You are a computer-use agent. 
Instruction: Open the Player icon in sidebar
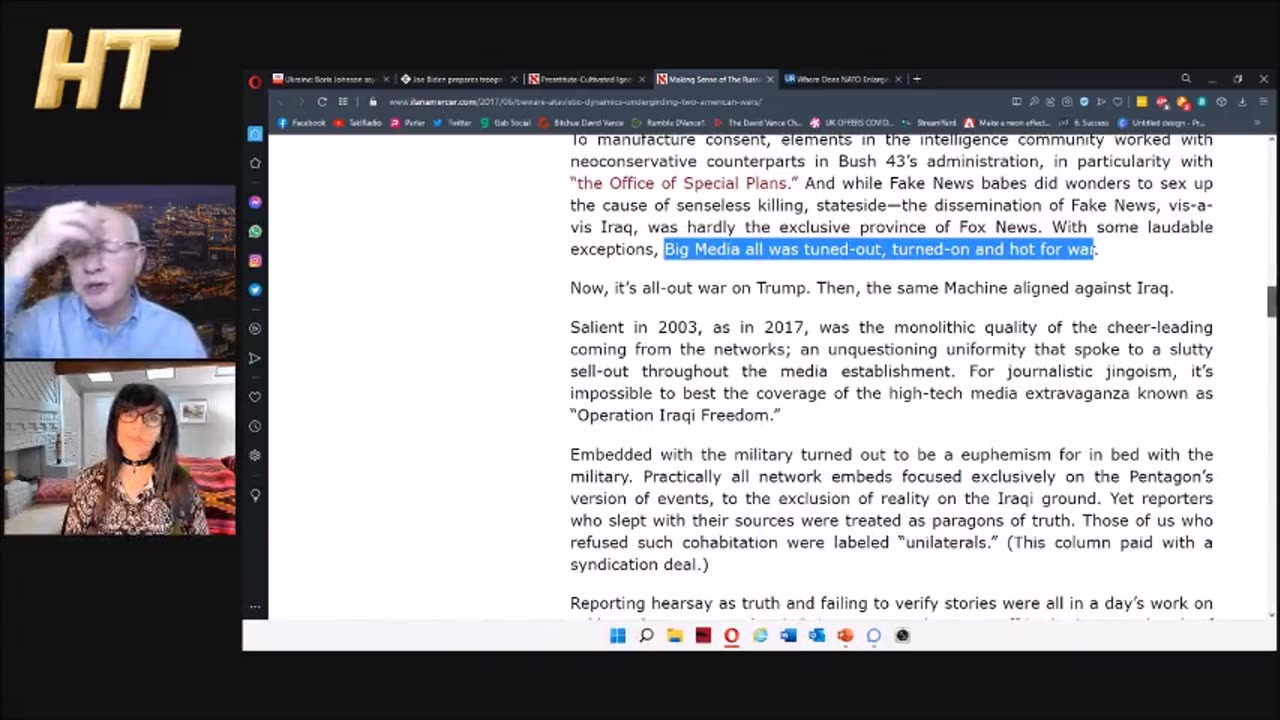tap(255, 328)
